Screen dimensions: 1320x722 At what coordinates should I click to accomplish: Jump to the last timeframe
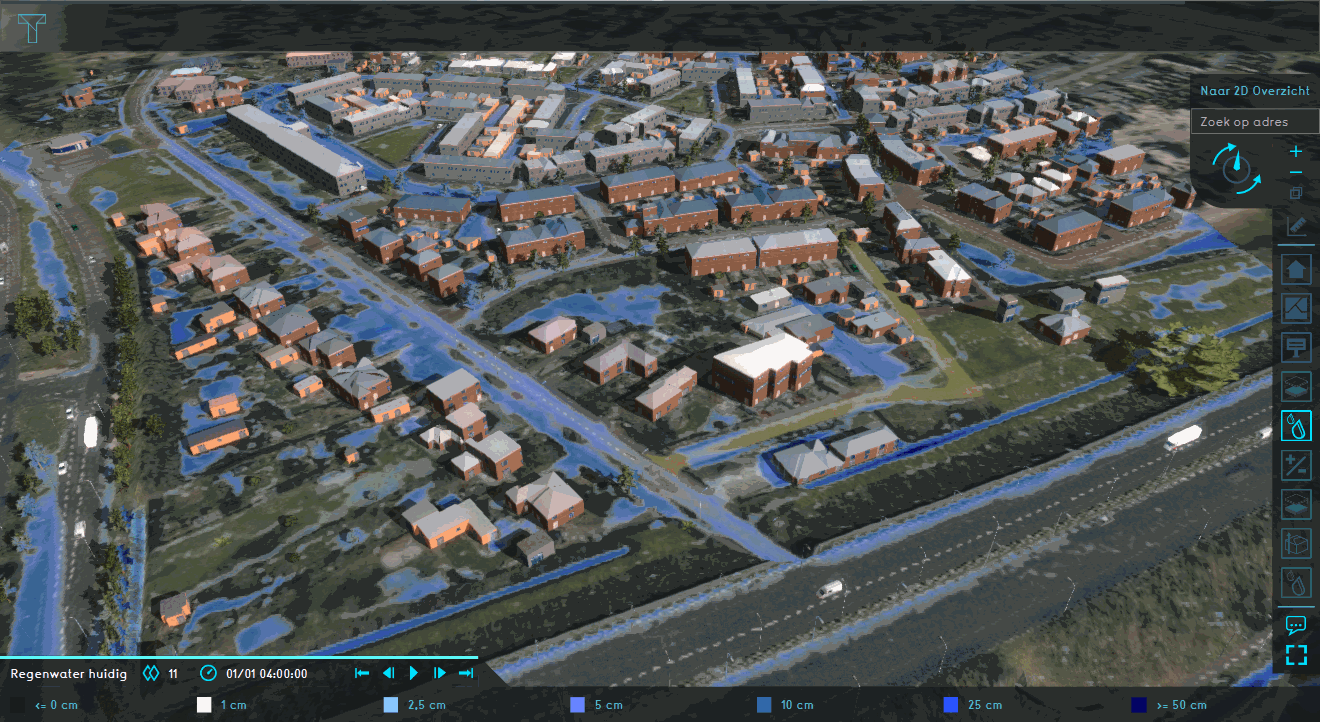(x=465, y=674)
